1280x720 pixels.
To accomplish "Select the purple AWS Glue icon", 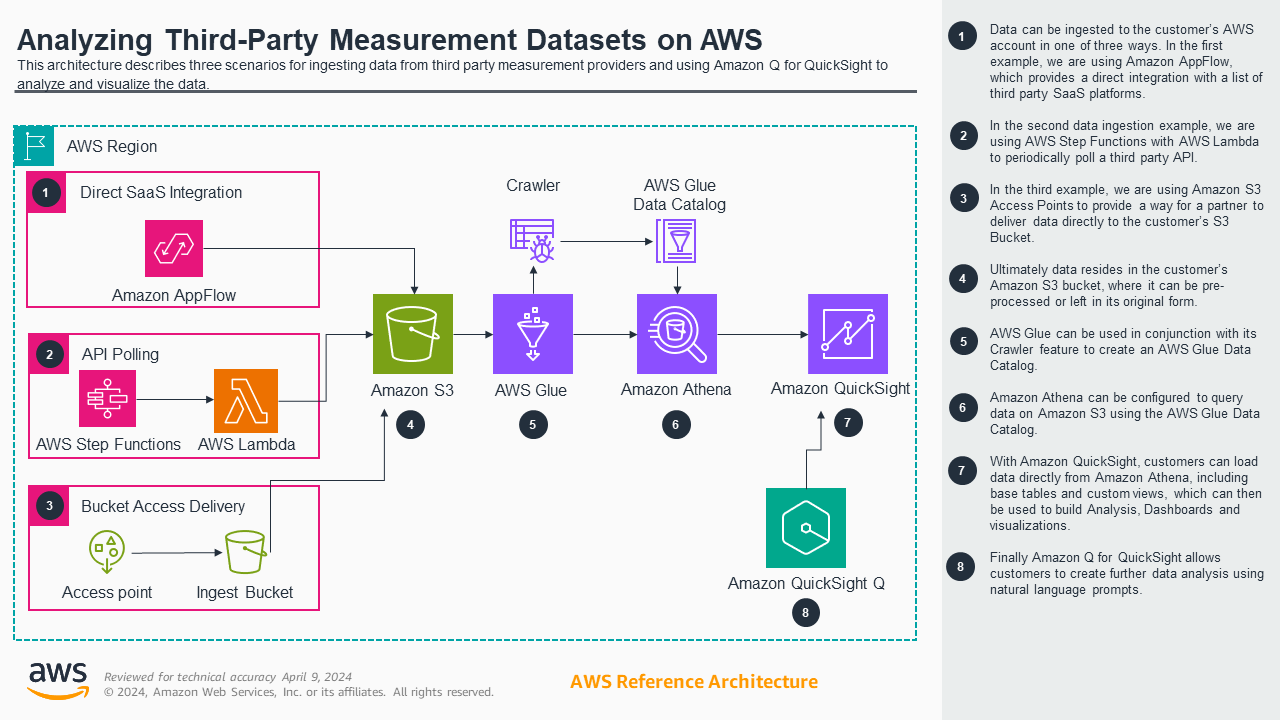I will coord(533,334).
